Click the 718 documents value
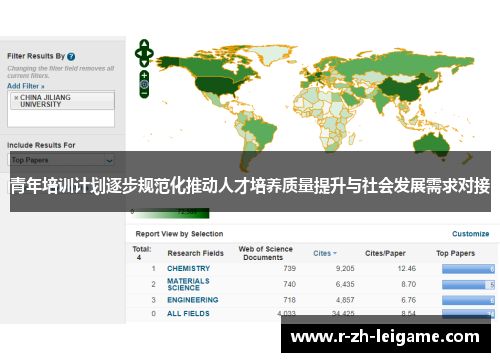The height and width of the screenshot is (362, 500). coord(290,300)
